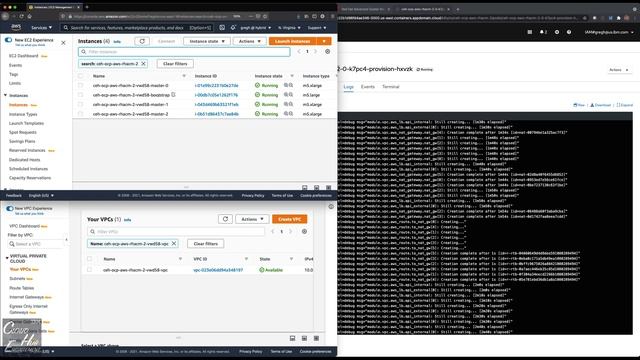Check the master-1 instance row

point(80,104)
